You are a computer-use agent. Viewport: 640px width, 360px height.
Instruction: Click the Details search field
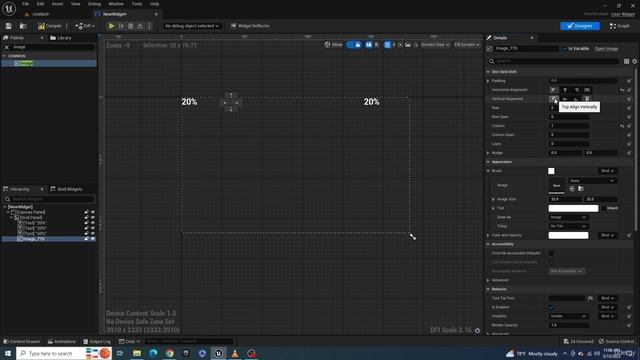tap(553, 61)
